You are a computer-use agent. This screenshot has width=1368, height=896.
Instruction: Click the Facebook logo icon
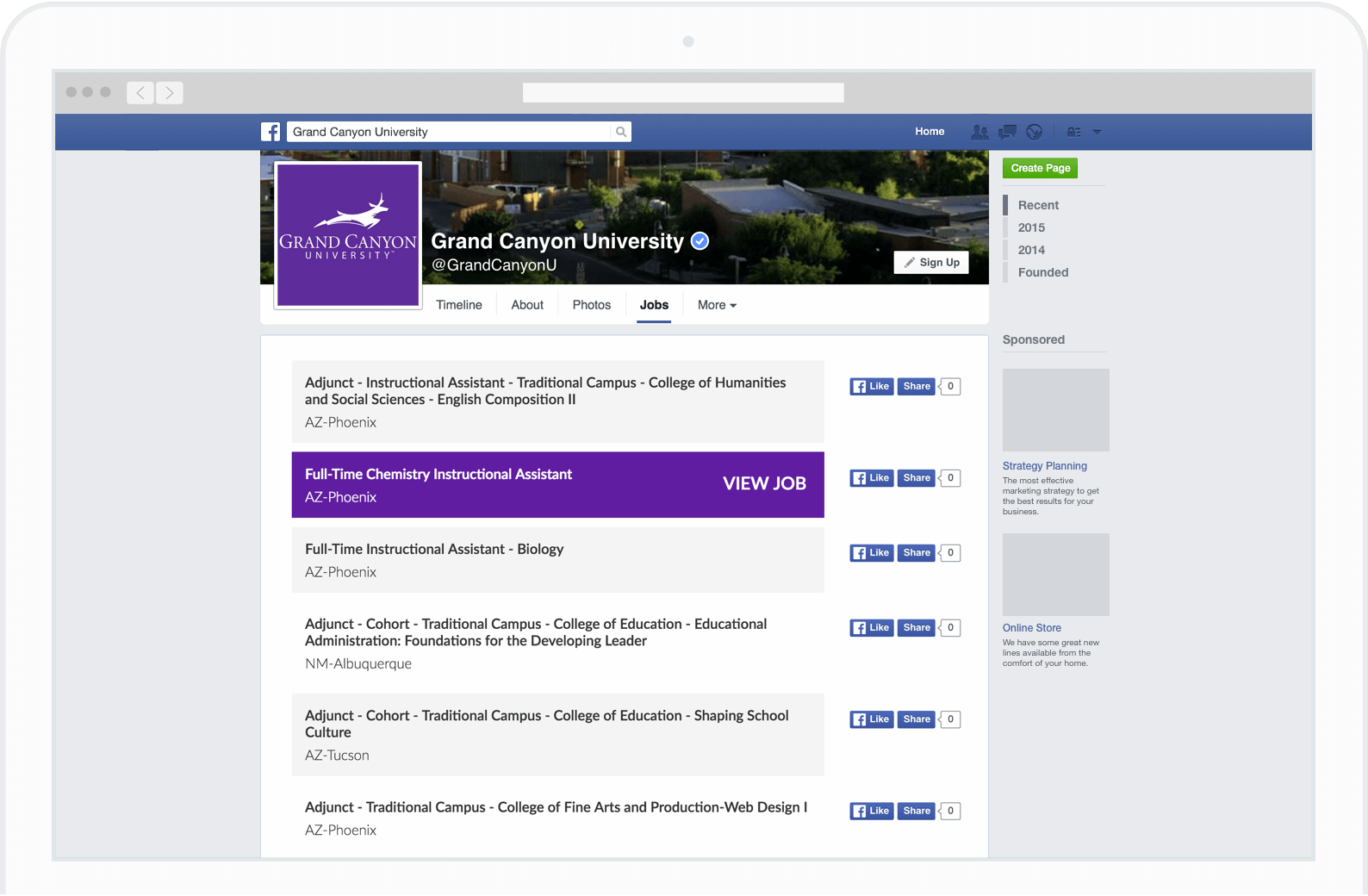tap(270, 132)
